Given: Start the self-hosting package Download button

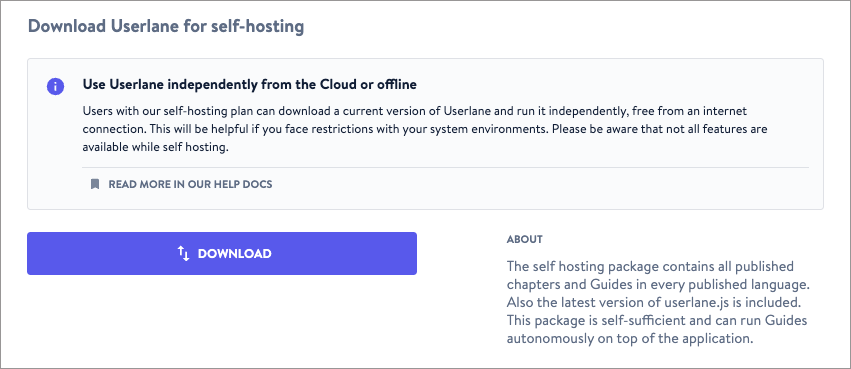Looking at the screenshot, I should (222, 253).
